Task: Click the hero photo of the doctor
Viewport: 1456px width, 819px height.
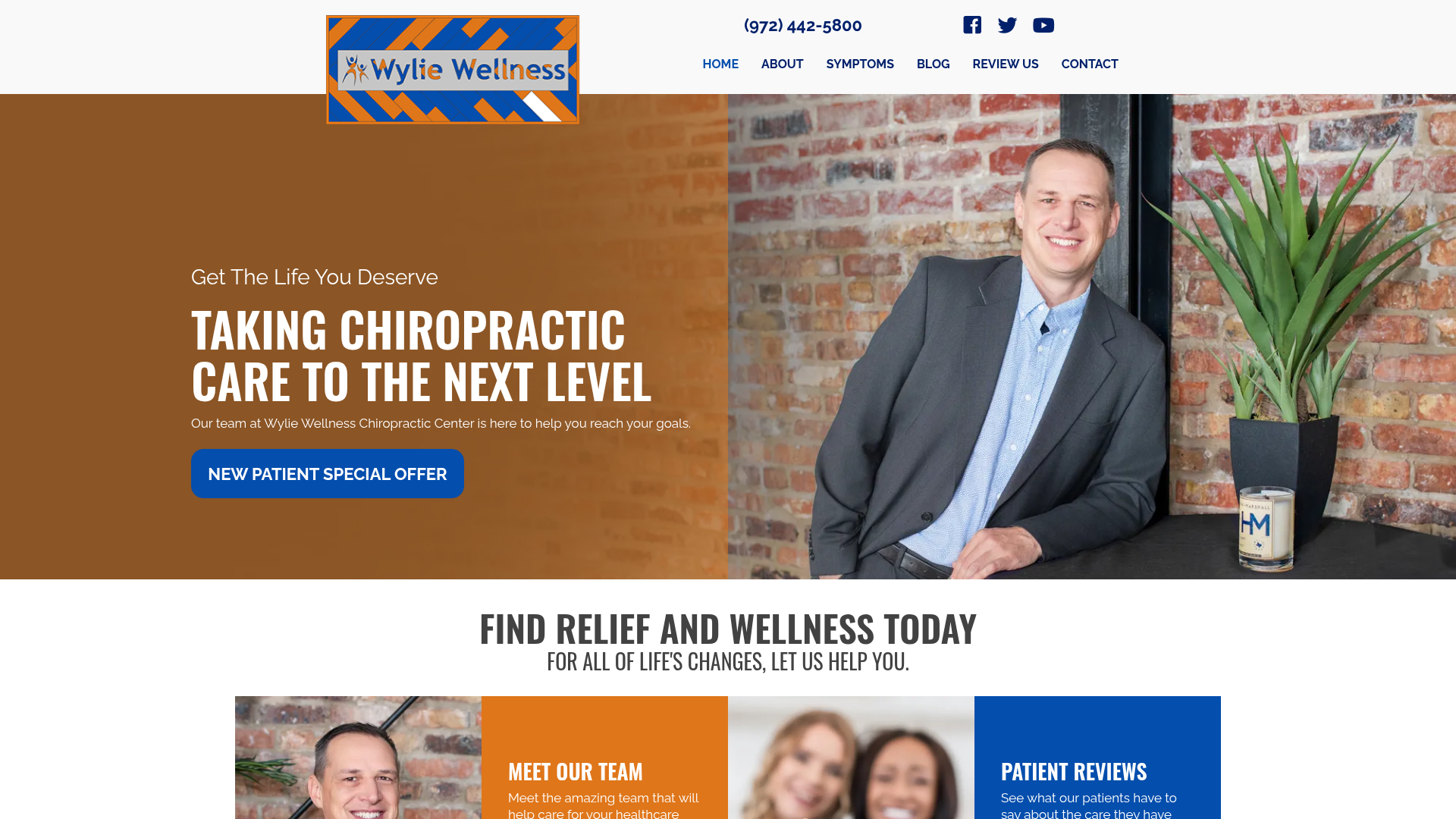Action: click(x=1092, y=337)
